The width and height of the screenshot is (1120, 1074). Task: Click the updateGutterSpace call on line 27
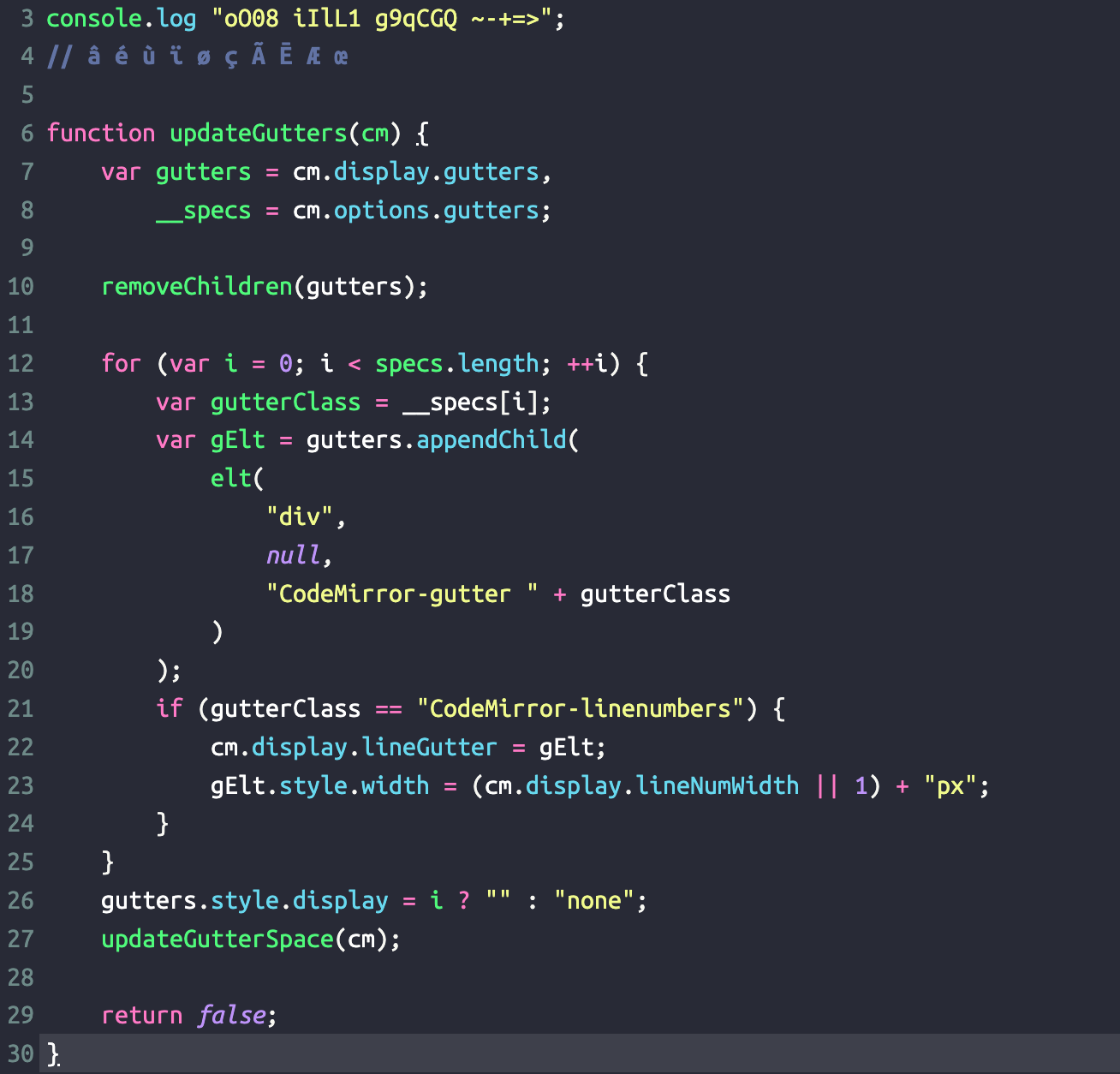click(x=217, y=939)
